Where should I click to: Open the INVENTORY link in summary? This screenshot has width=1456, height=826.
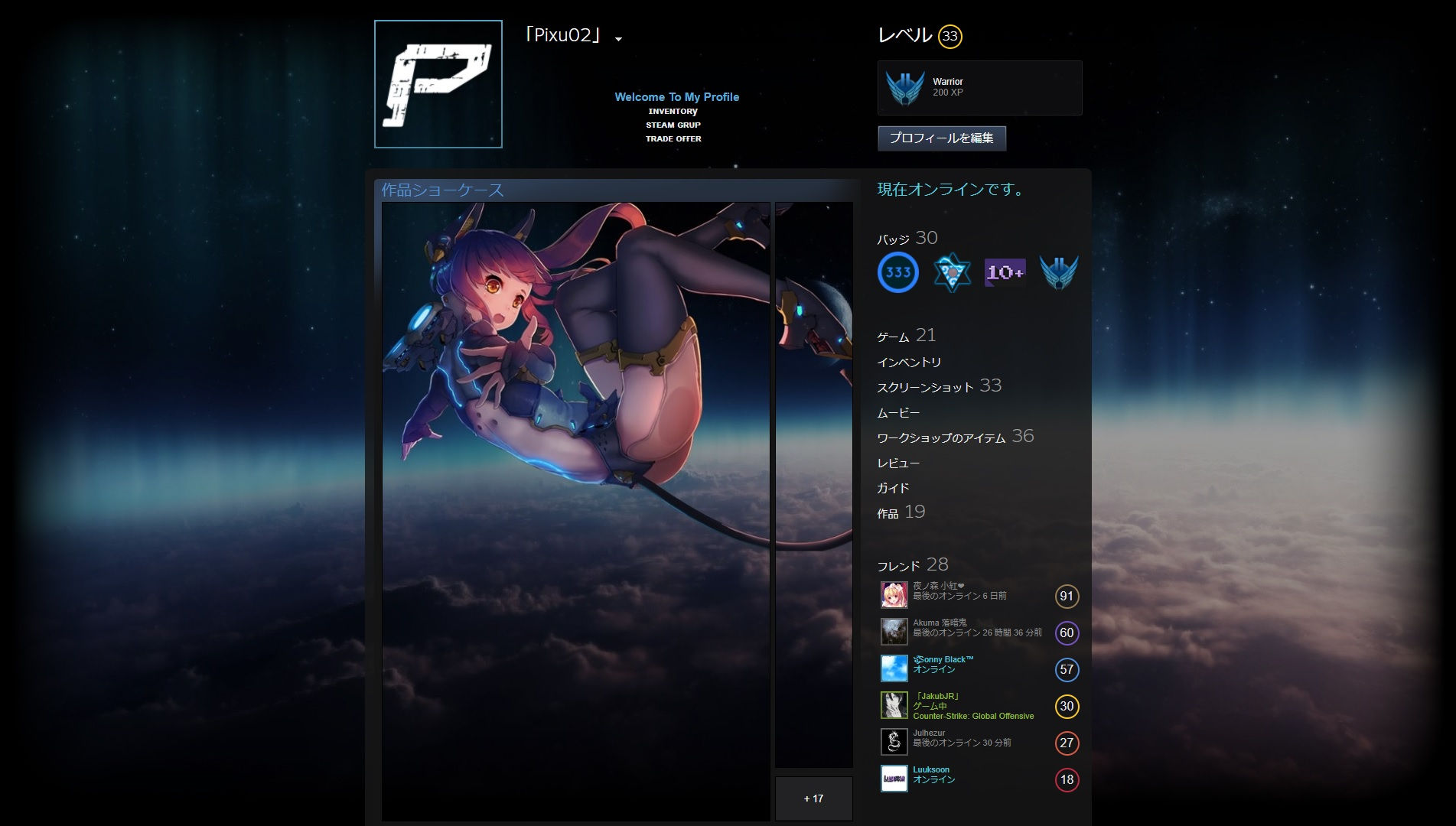(x=673, y=112)
